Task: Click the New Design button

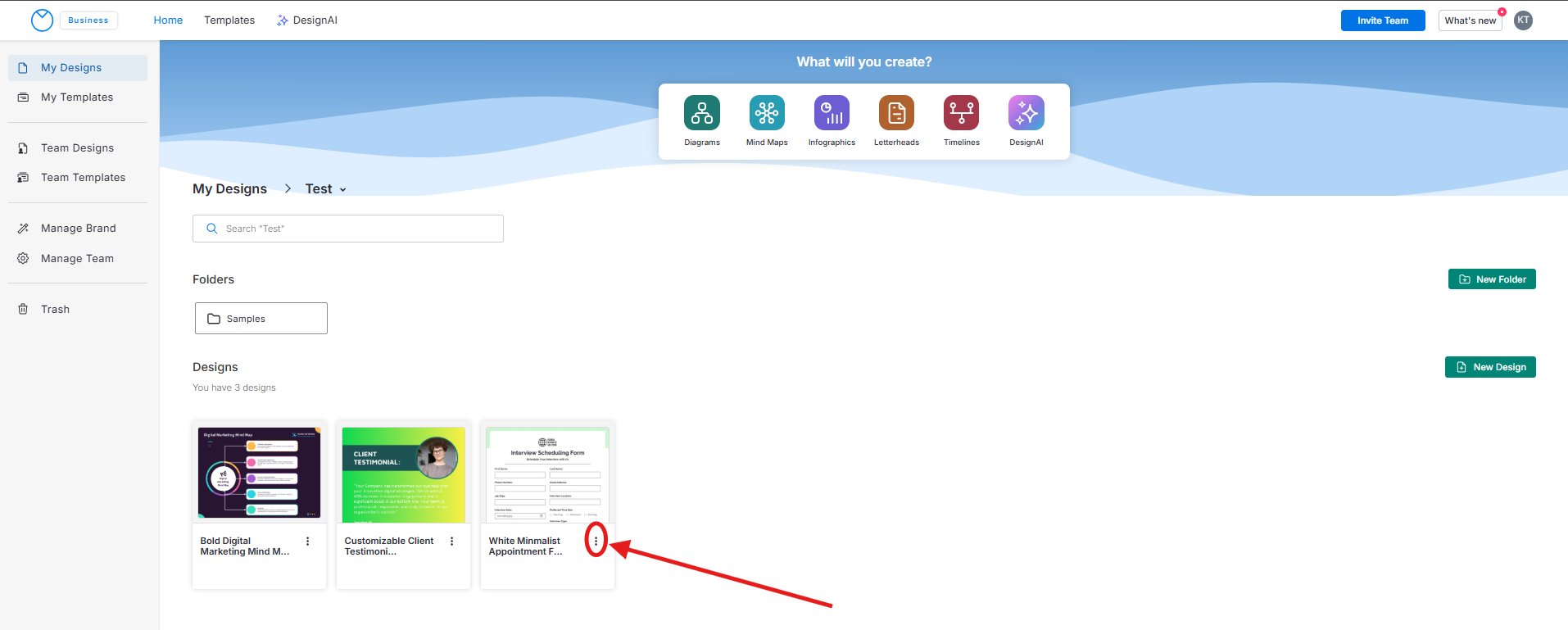Action: pyautogui.click(x=1489, y=367)
